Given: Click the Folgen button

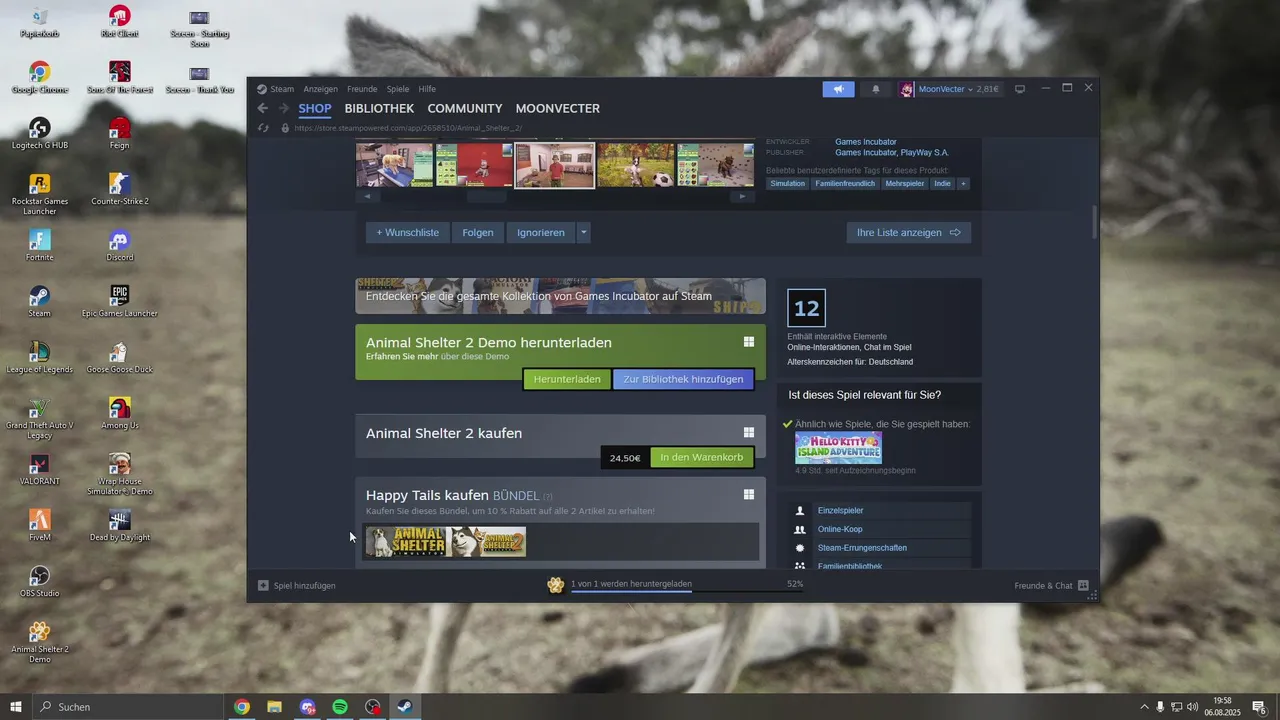Looking at the screenshot, I should coord(478,232).
